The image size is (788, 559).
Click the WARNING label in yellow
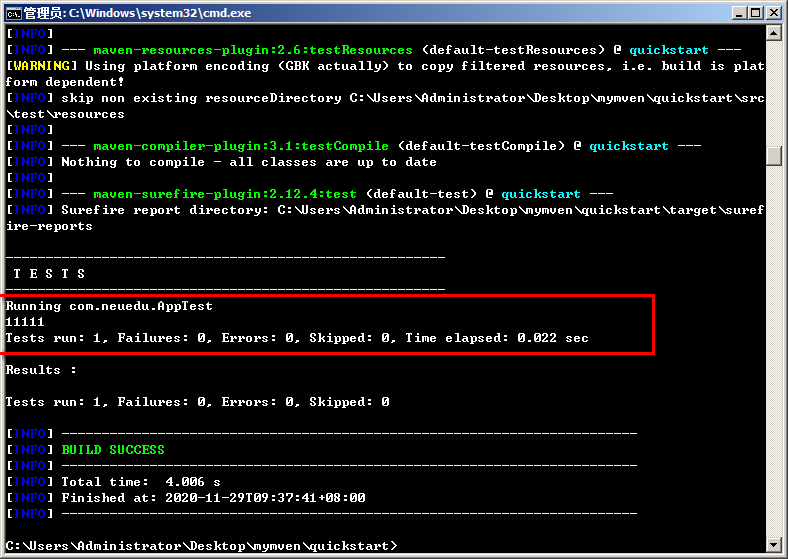[x=42, y=66]
